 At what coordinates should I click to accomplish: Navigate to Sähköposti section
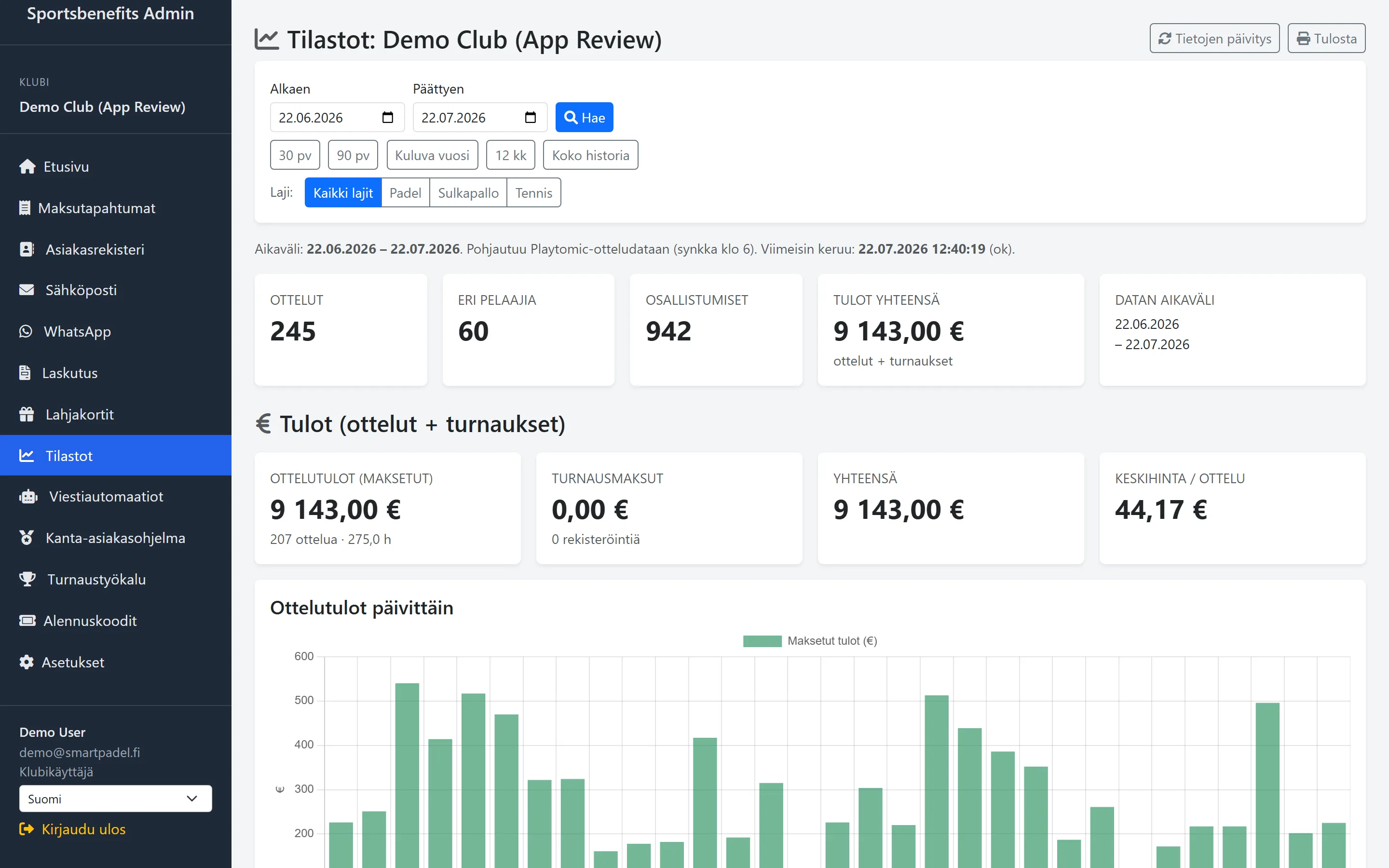[x=115, y=290]
